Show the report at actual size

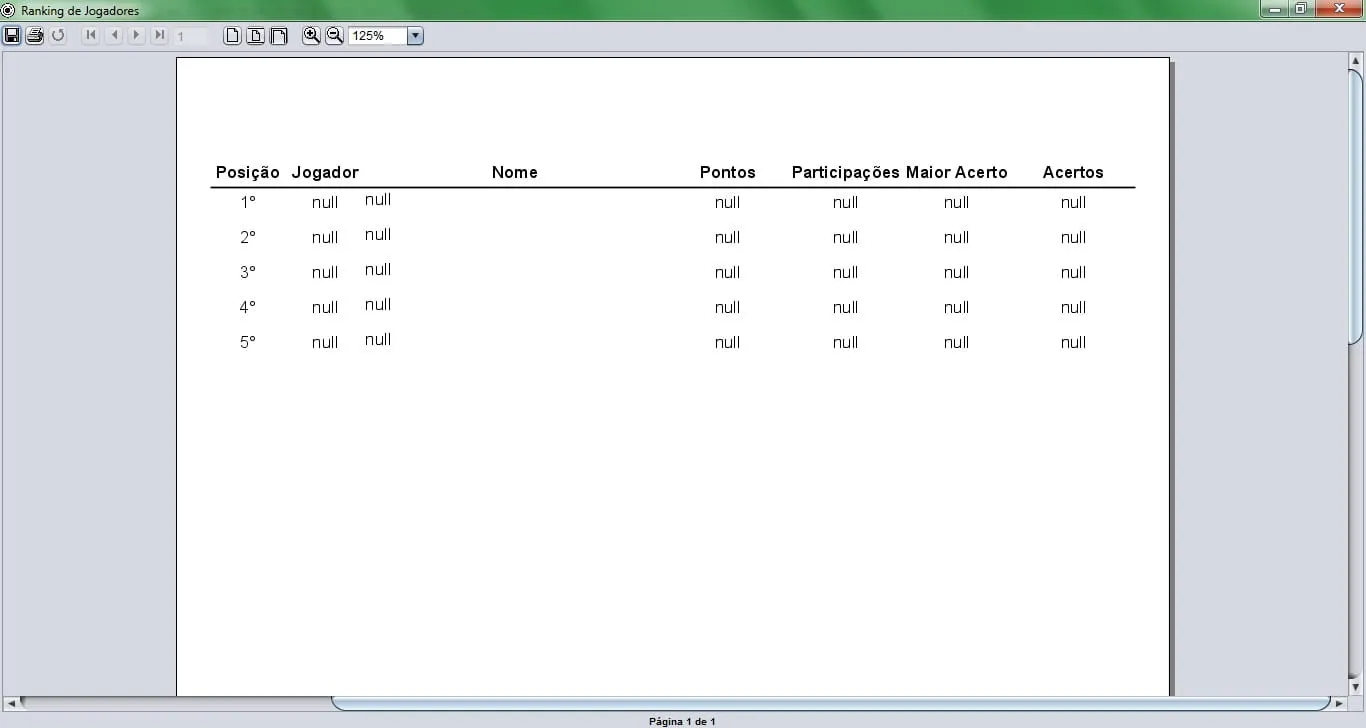(x=232, y=36)
